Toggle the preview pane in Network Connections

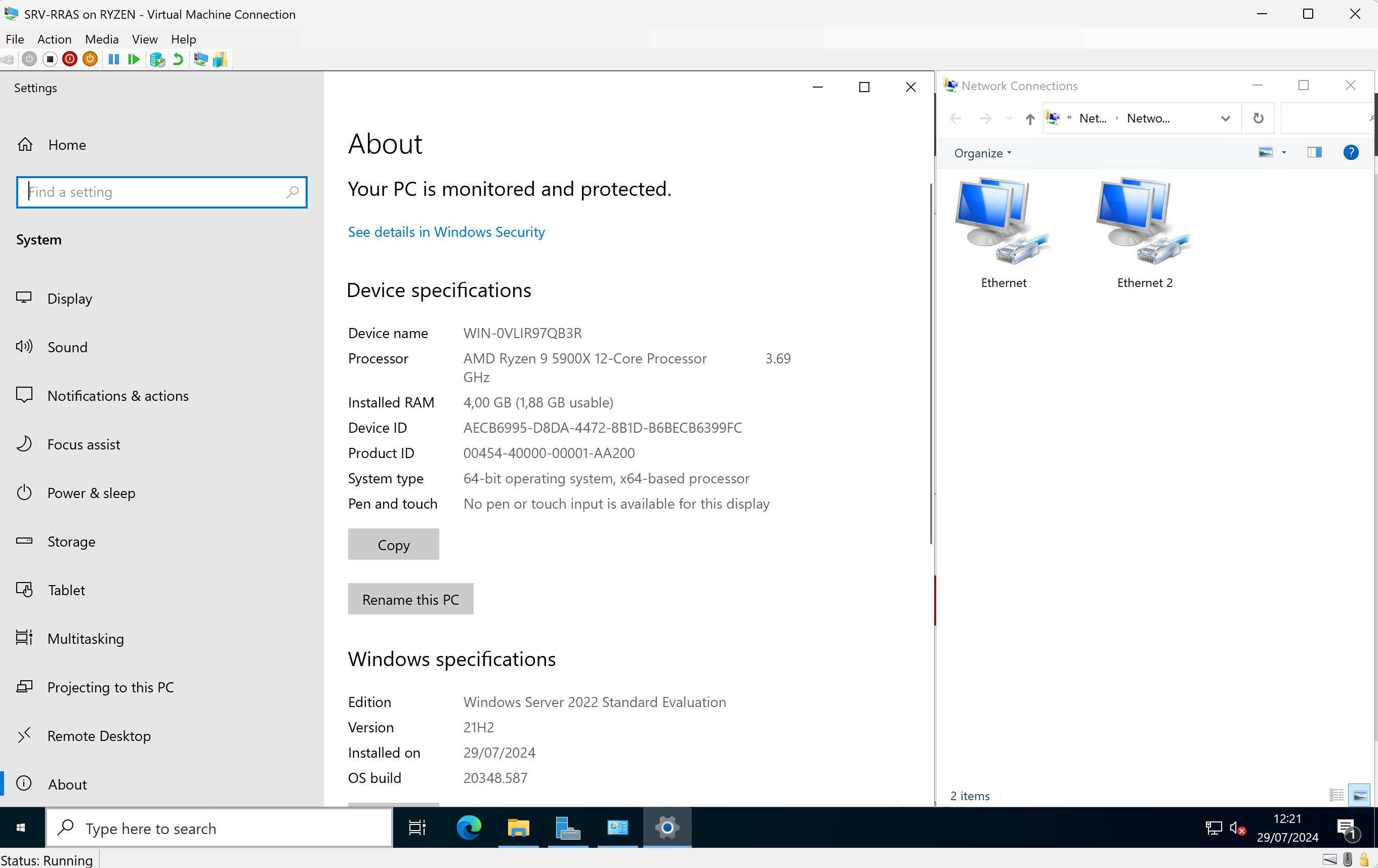(1314, 152)
